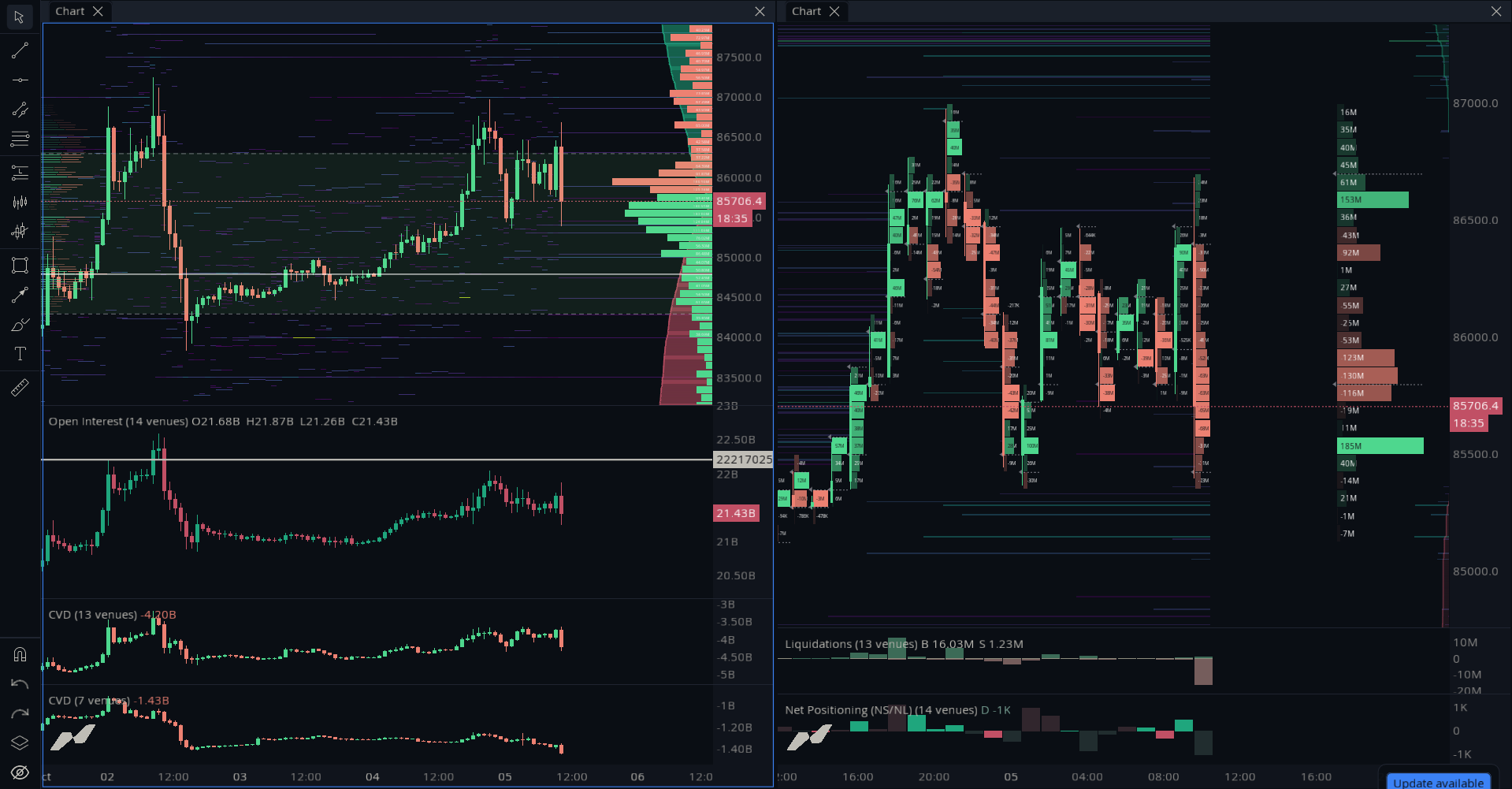The image size is (1512, 789).
Task: Click the 85000.0 label on right price axis
Action: pos(1476,571)
